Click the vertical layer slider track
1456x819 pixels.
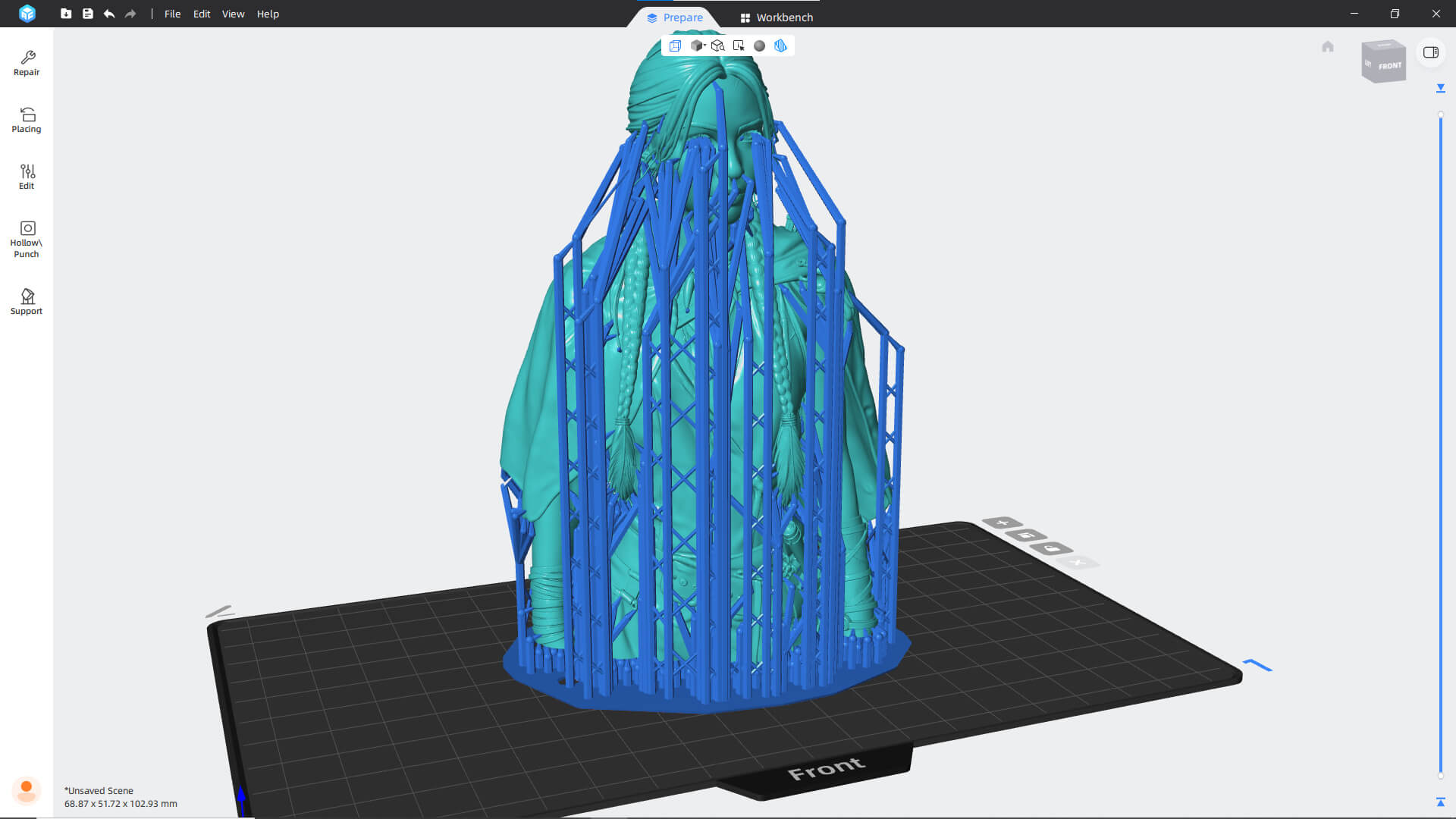1441,444
